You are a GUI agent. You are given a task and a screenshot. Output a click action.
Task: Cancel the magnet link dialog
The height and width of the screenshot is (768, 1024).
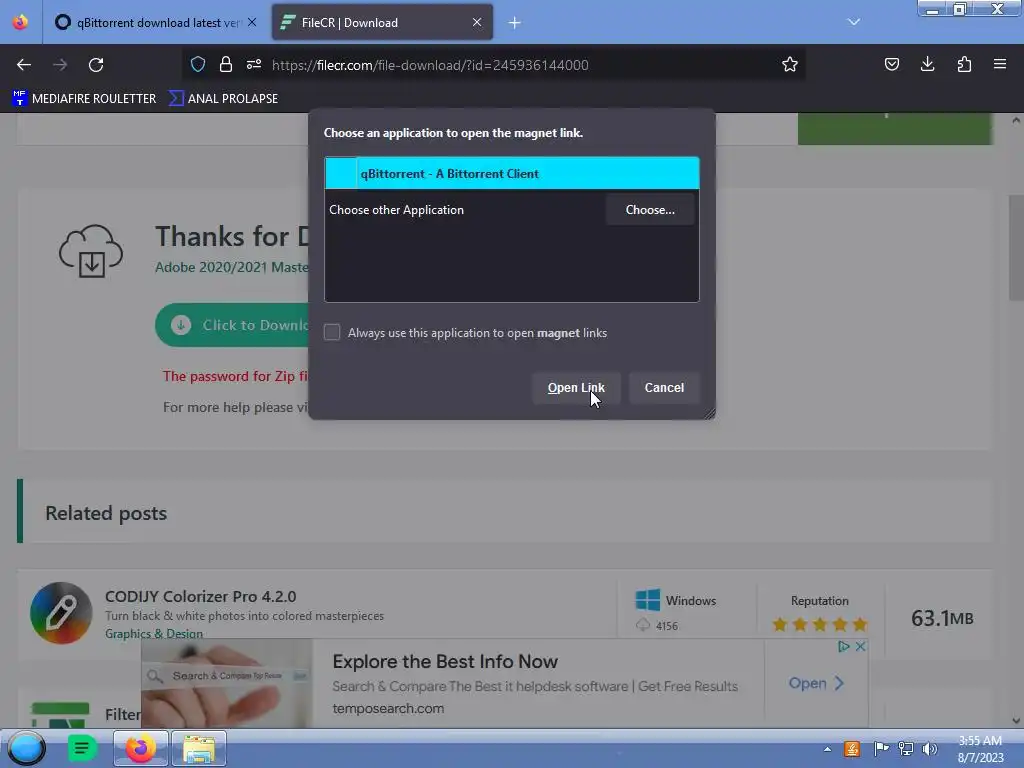pyautogui.click(x=664, y=388)
